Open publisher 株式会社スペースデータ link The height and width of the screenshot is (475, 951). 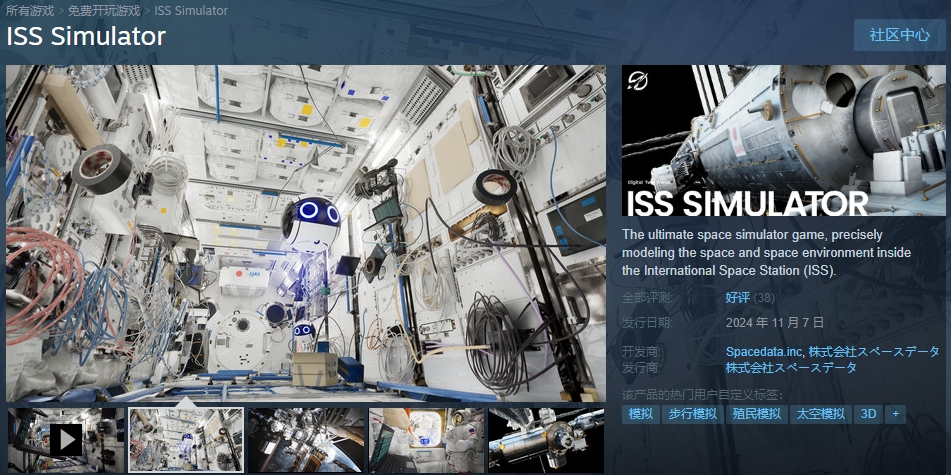(x=791, y=368)
